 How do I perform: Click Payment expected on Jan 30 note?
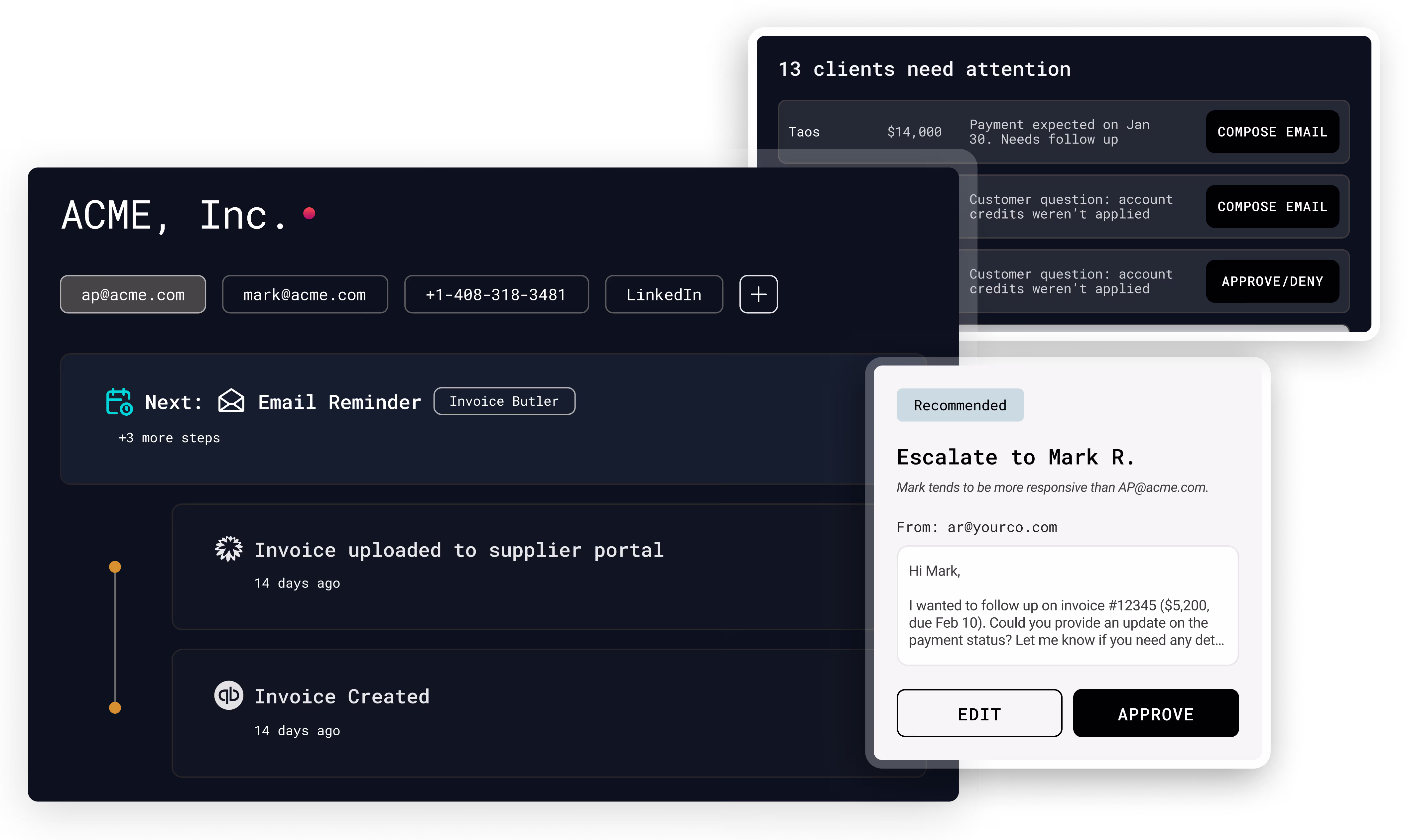pos(1059,132)
